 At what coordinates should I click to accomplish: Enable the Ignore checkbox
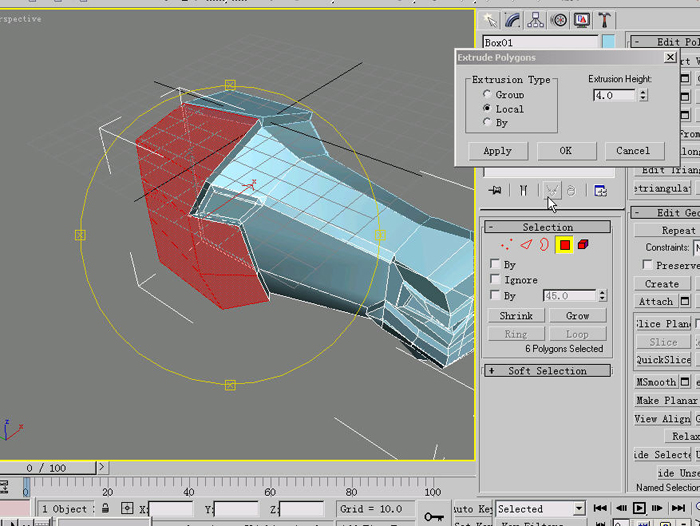[x=495, y=279]
